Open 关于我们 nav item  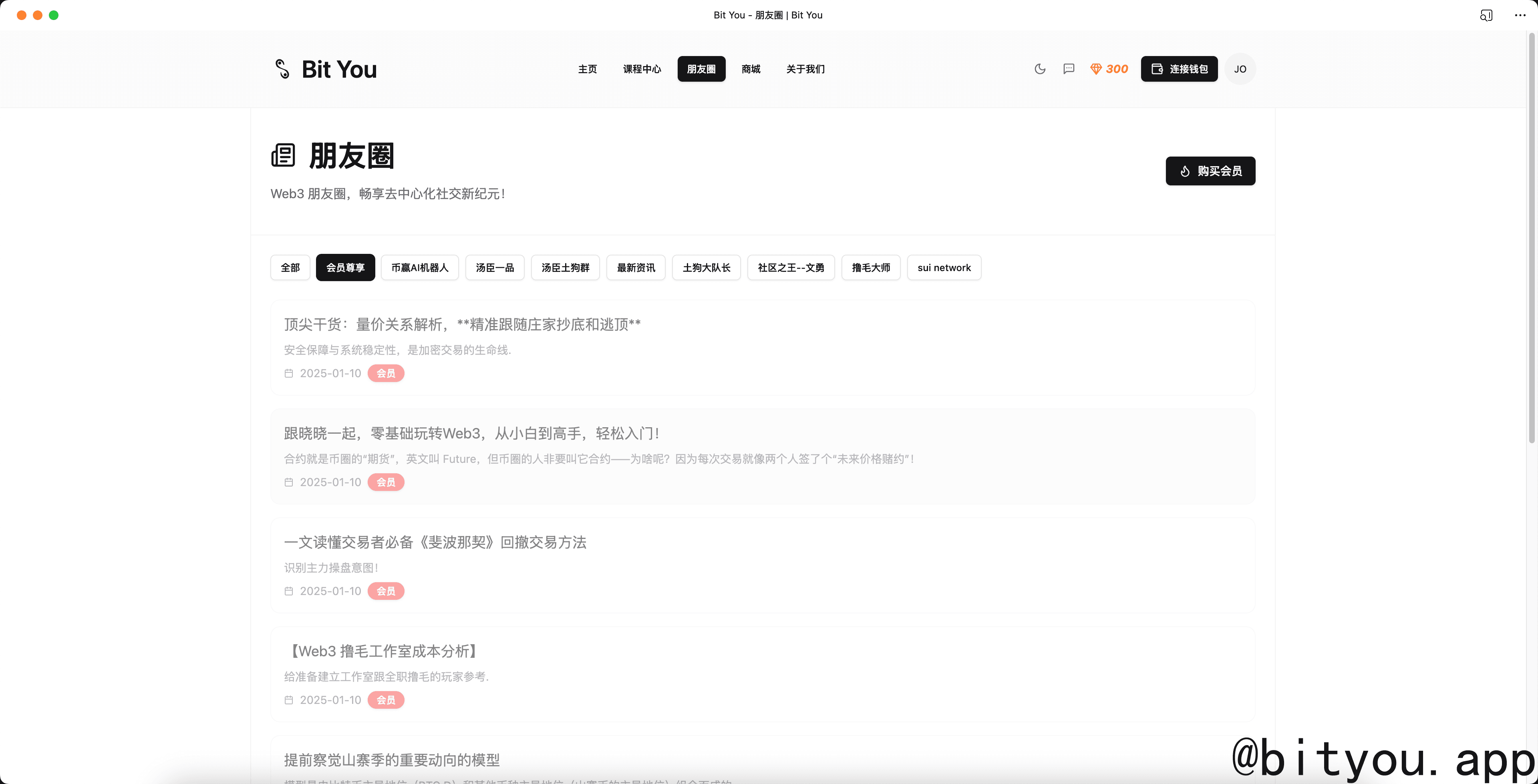(x=805, y=68)
